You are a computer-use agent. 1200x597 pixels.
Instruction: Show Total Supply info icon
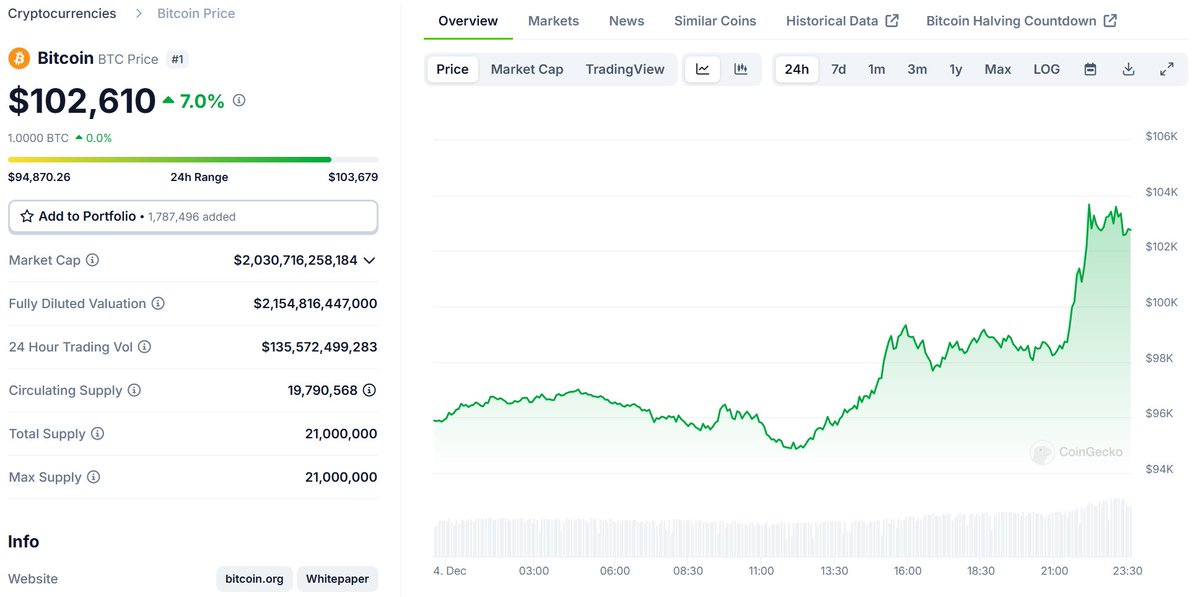tap(97, 434)
